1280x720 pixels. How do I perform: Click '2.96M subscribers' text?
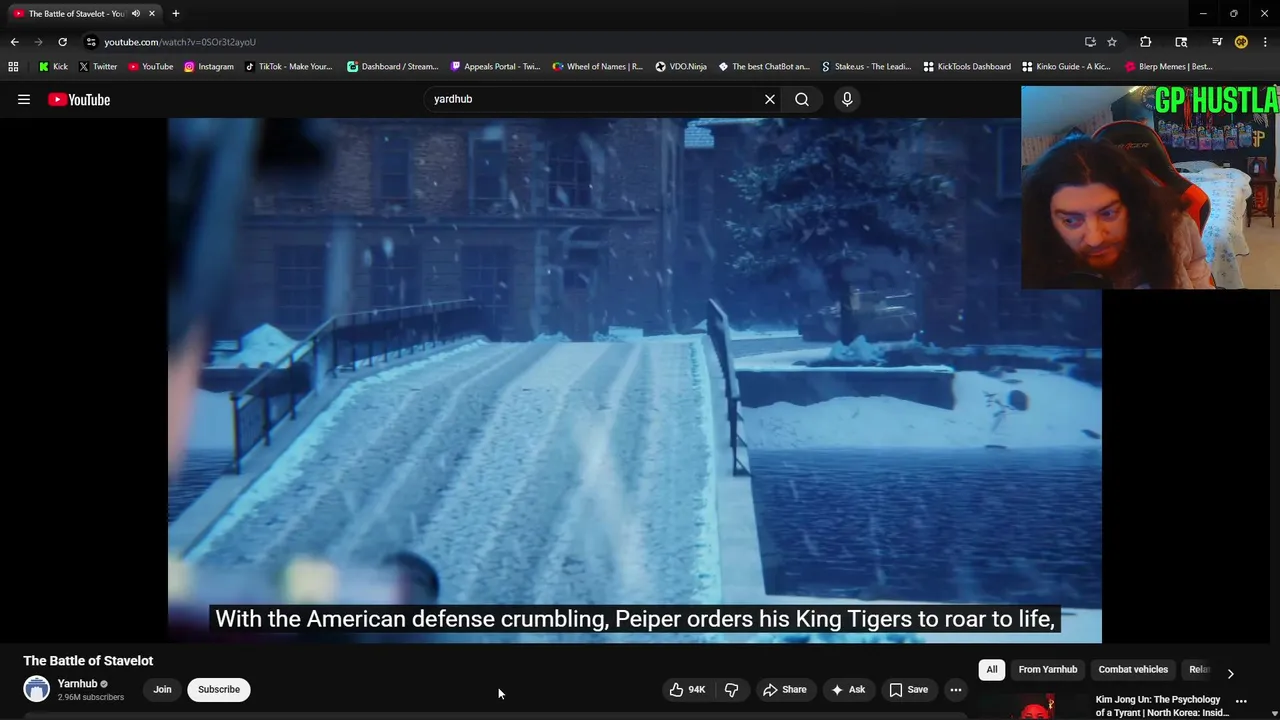tap(91, 697)
